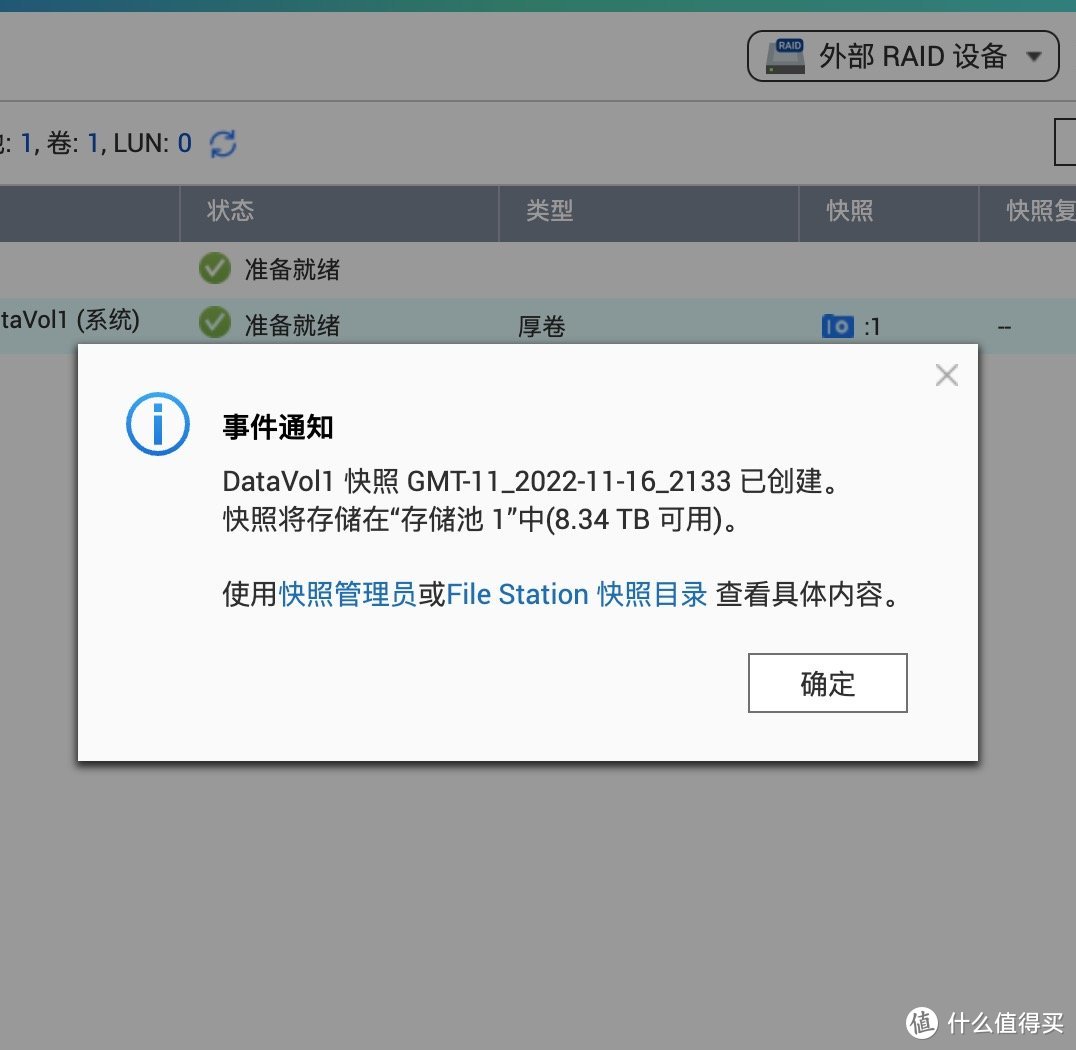Click the blue info icon in the notification dialog
The width and height of the screenshot is (1076, 1050).
[x=157, y=424]
